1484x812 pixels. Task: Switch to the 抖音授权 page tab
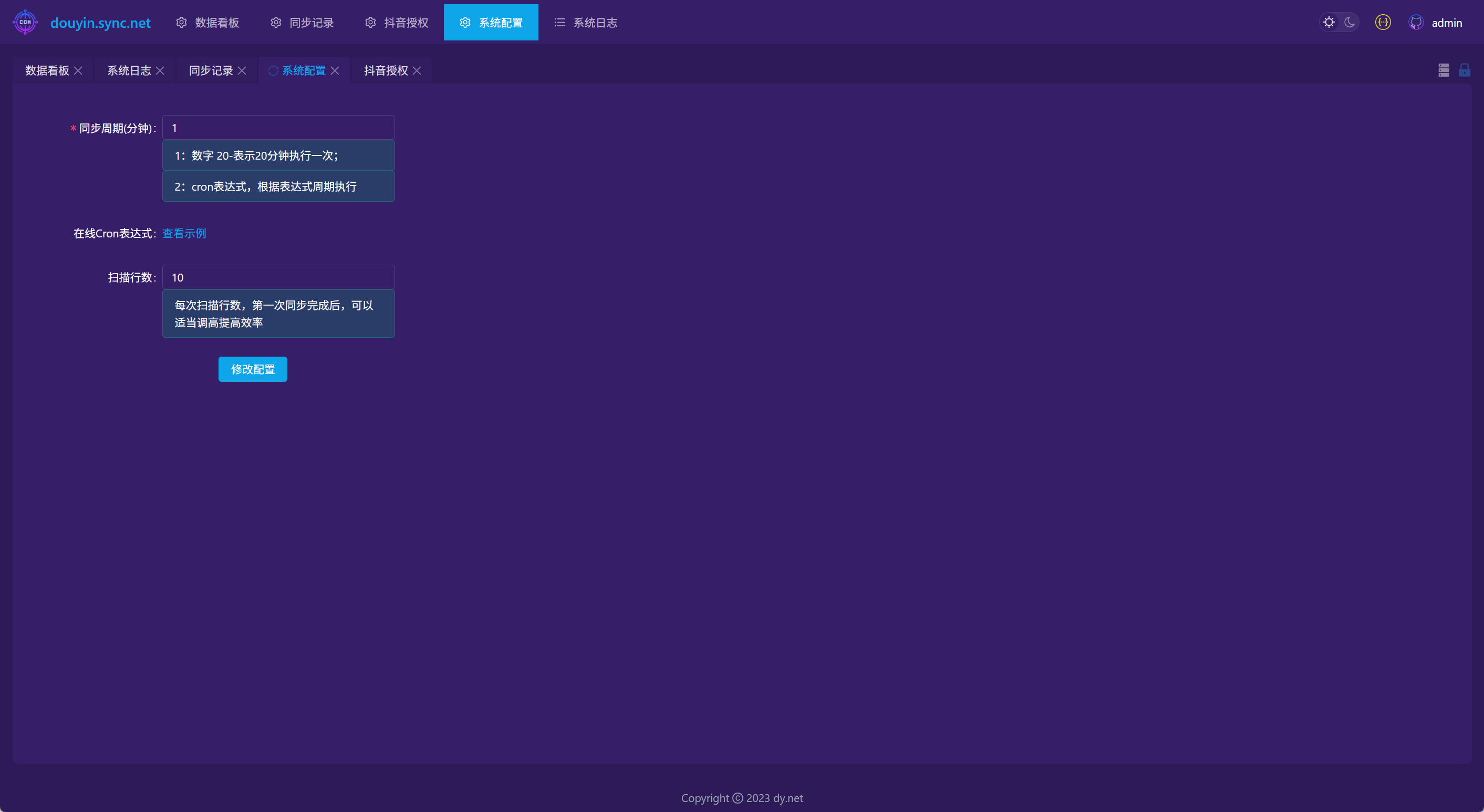pos(386,70)
